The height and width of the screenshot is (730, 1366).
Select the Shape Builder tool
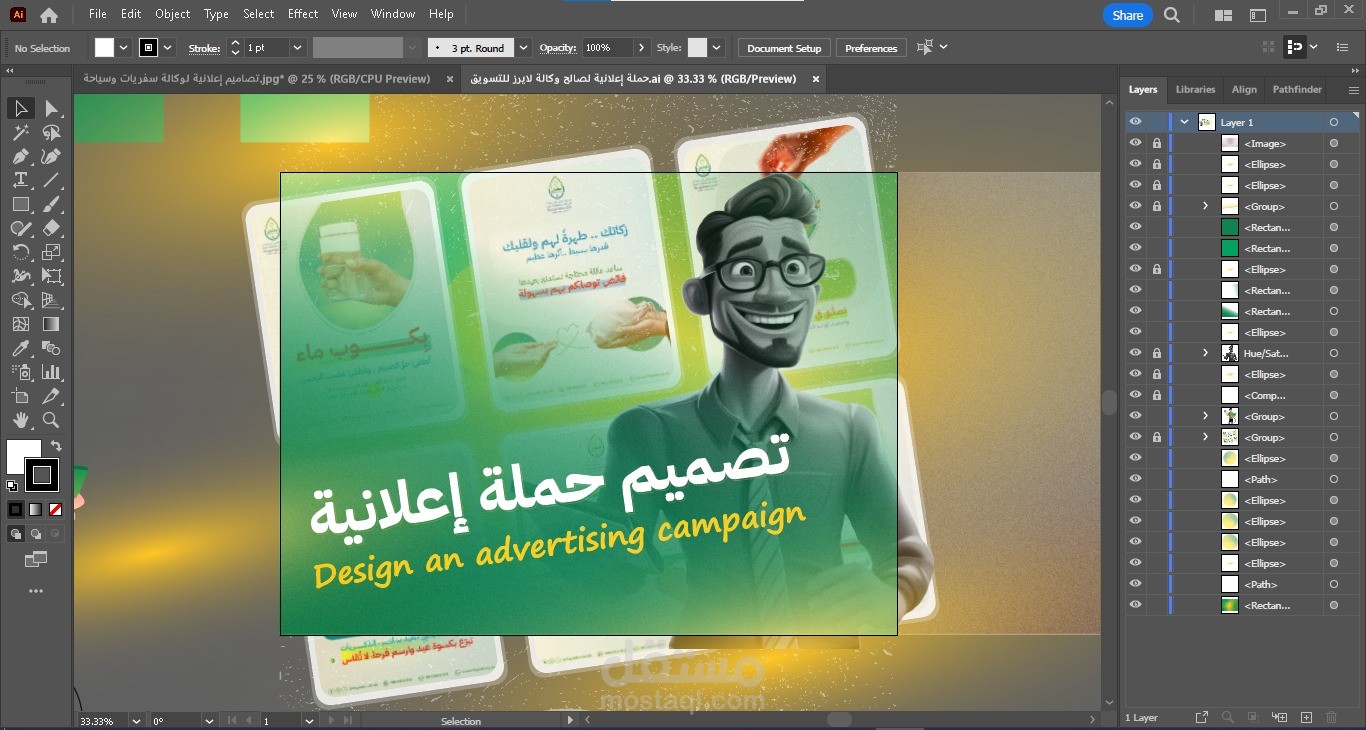20,300
